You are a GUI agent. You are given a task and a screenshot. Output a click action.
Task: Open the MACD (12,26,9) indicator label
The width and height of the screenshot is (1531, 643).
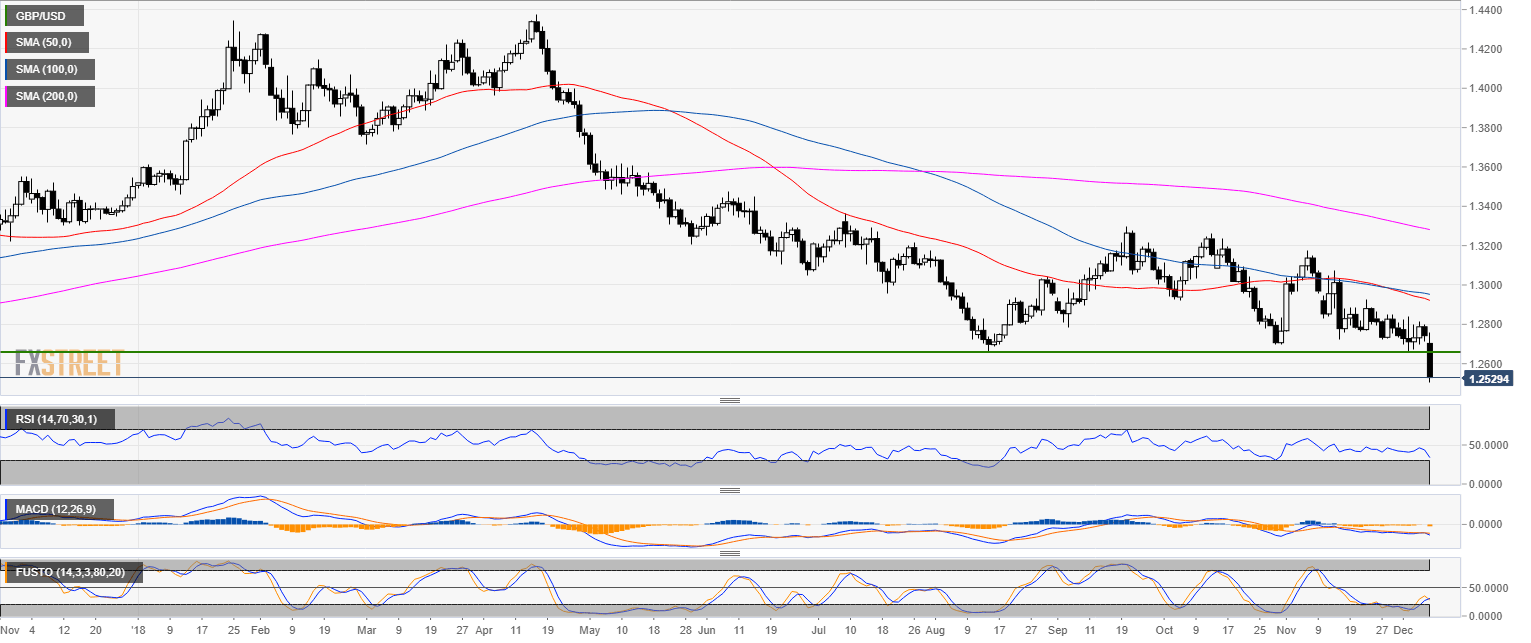[x=59, y=510]
